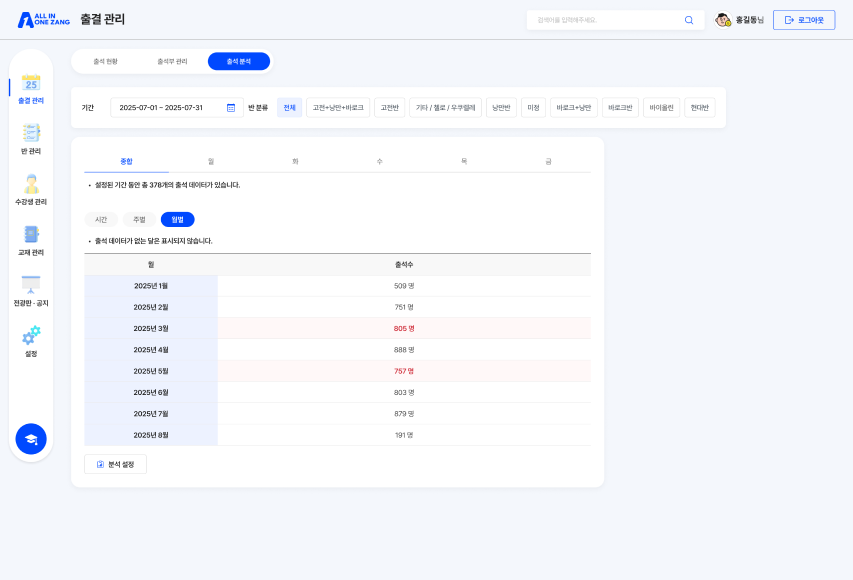The image size is (853, 580).
Task: Open 수강생 관리 student icon in sidebar
Action: tap(31, 184)
